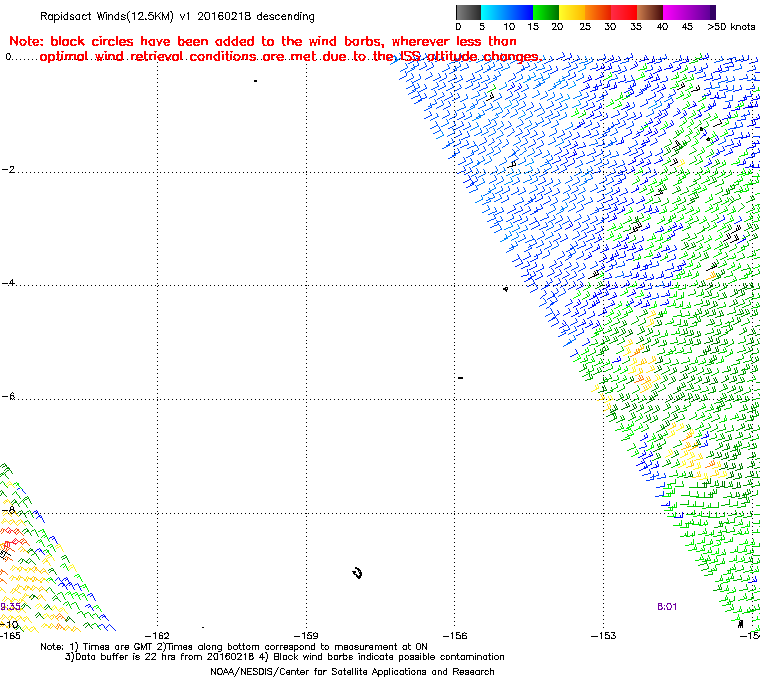Image resolution: width=760 pixels, height=688 pixels.
Task: Click the -4 latitude axis label
Action: pos(8,283)
